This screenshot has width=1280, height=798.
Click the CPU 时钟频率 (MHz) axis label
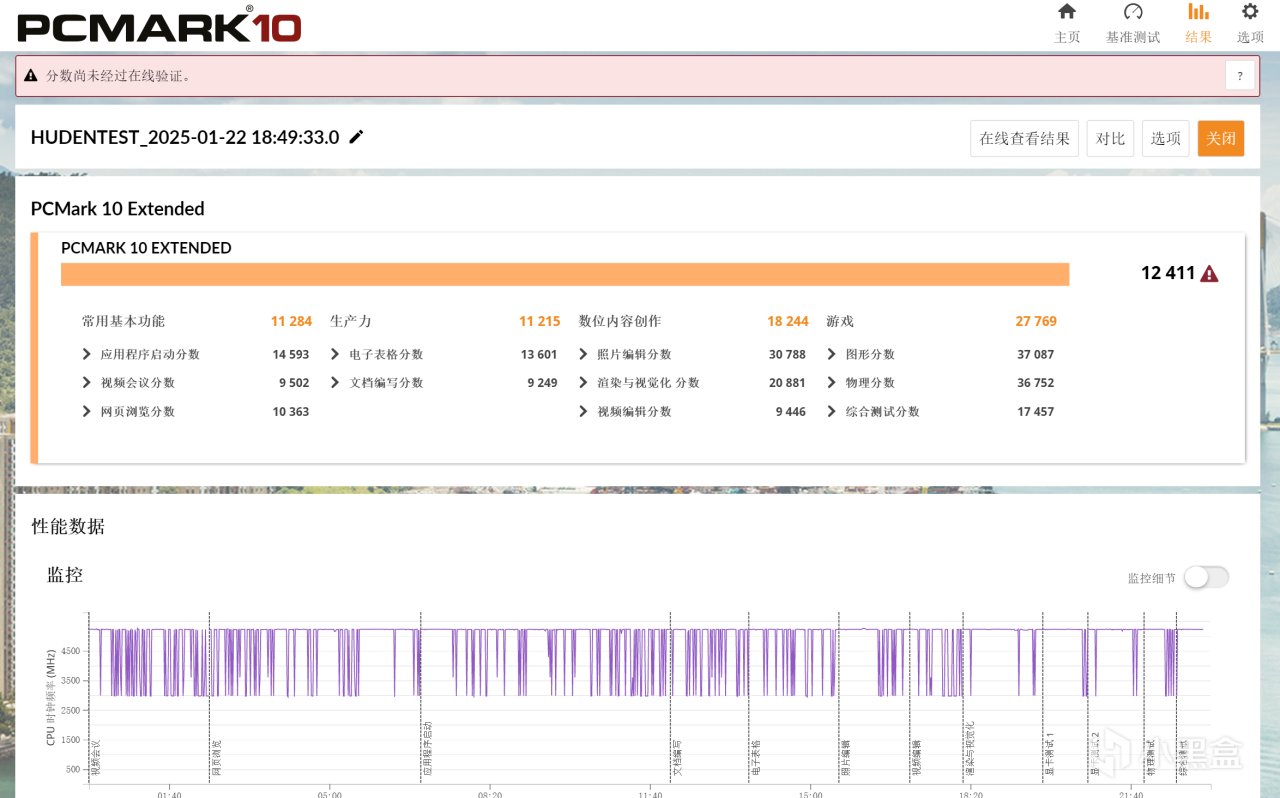[51, 697]
